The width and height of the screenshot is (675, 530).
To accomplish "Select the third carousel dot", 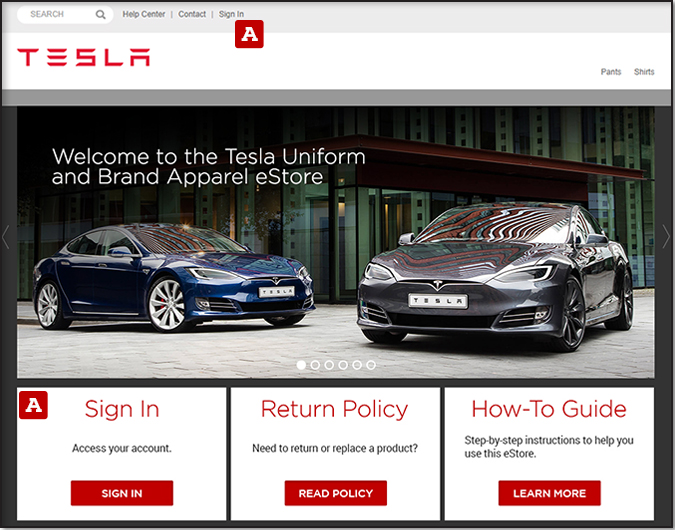I will (329, 365).
